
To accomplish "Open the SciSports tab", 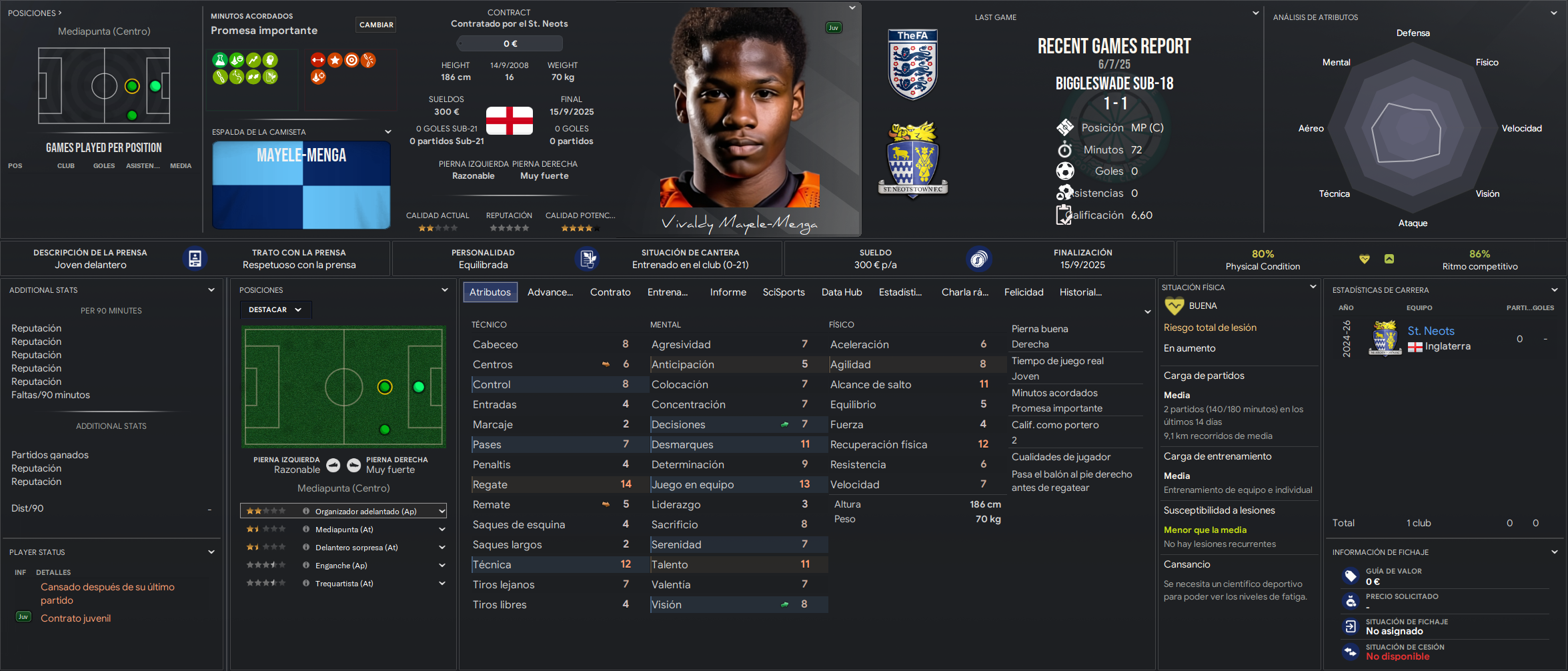I will click(784, 292).
